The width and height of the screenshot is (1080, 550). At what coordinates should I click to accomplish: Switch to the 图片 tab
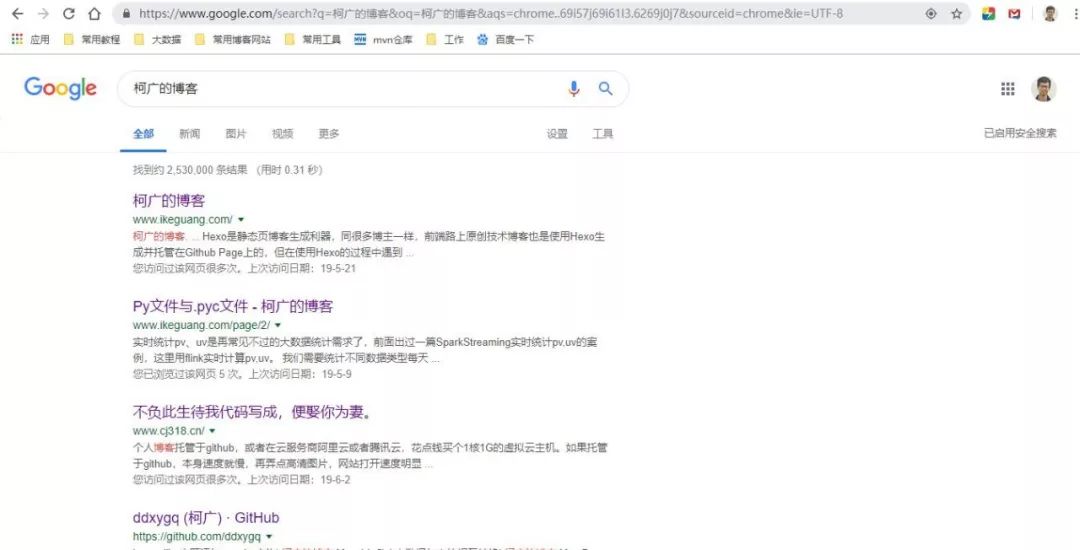(x=236, y=134)
